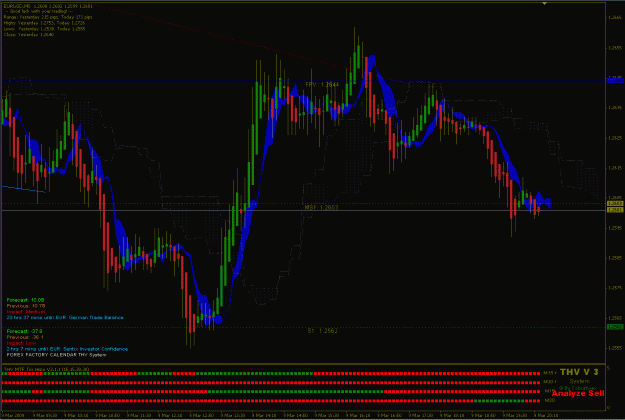The width and height of the screenshot is (625, 420).
Task: Select the 'THV V 3' system title
Action: point(579,372)
